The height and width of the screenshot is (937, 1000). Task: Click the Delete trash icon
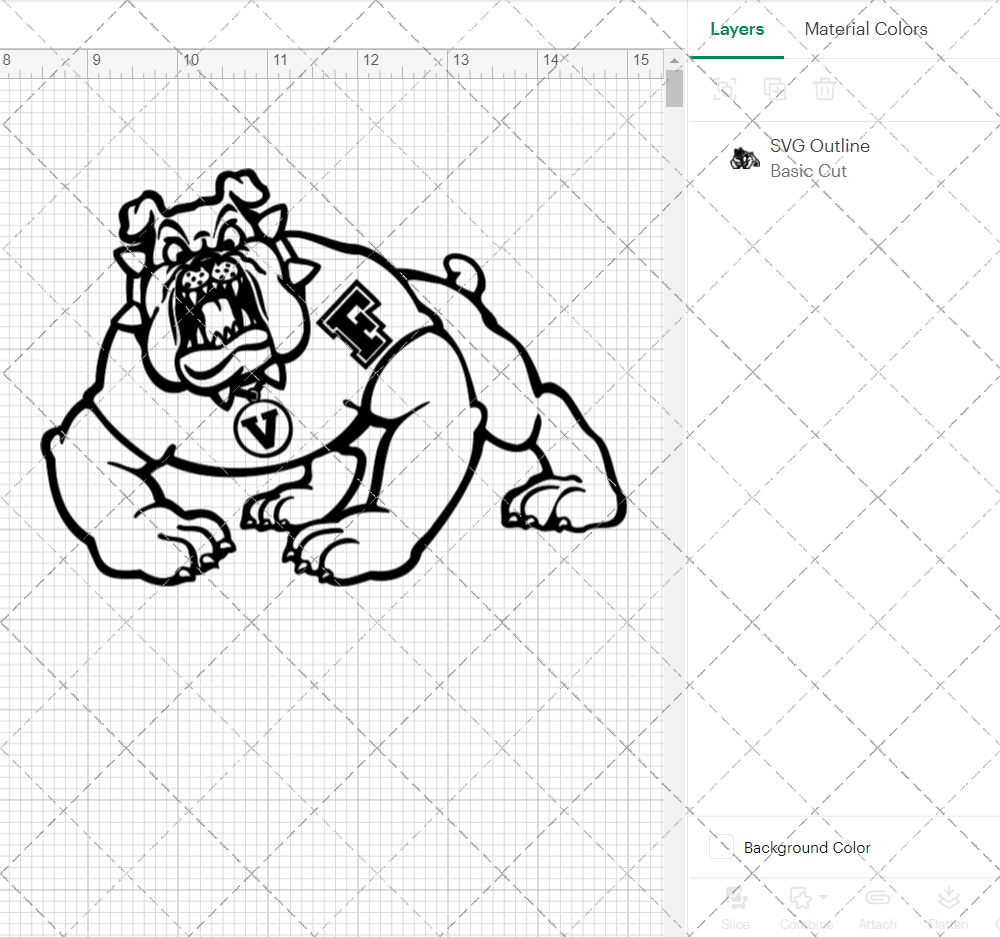point(824,89)
